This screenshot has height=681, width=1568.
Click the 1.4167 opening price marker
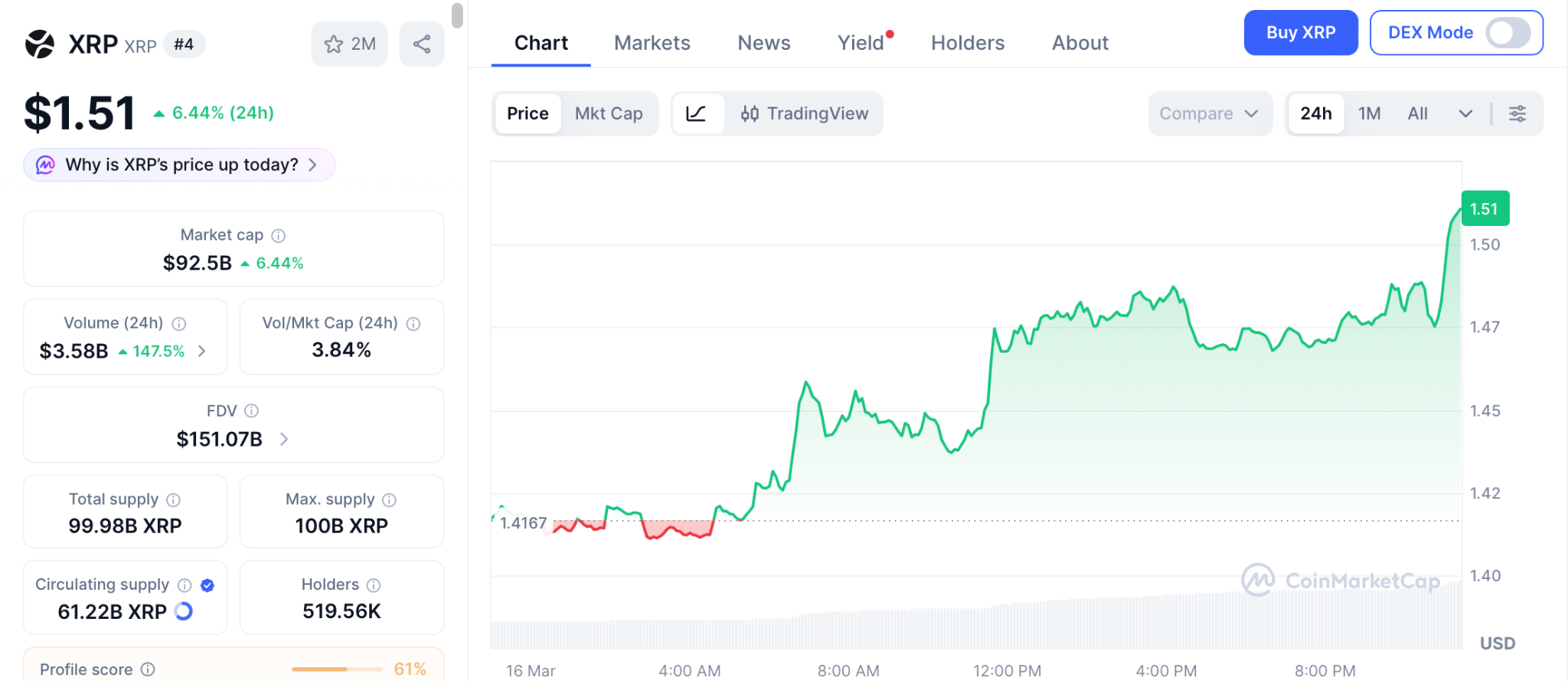[x=524, y=523]
